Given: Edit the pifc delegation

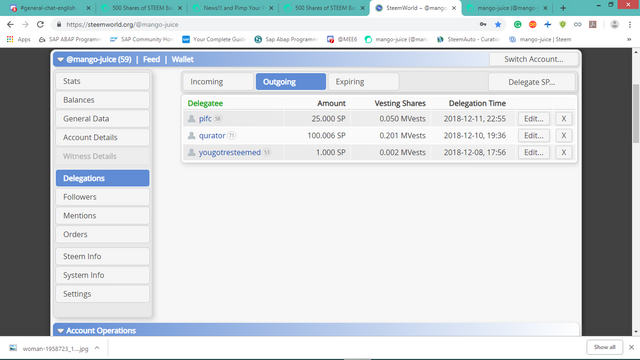Looking at the screenshot, I should [x=533, y=119].
